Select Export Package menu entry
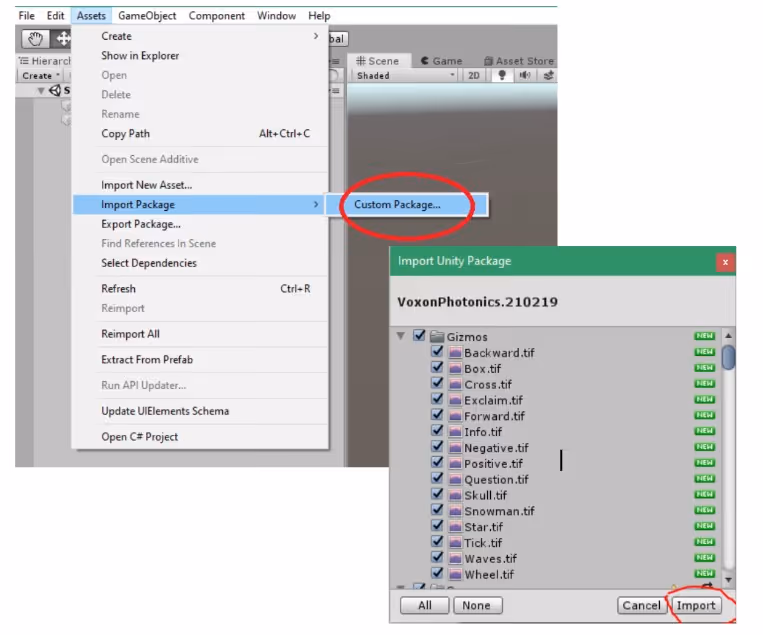 coord(200,224)
